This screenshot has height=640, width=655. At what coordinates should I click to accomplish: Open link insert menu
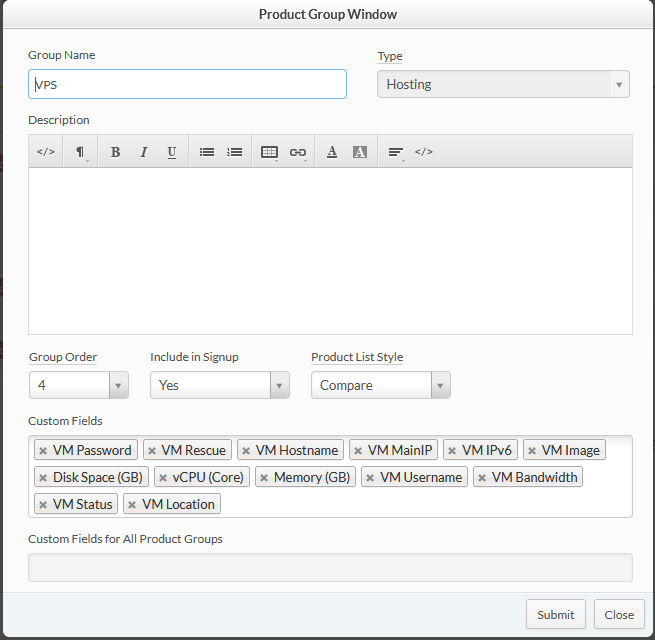pyautogui.click(x=298, y=152)
